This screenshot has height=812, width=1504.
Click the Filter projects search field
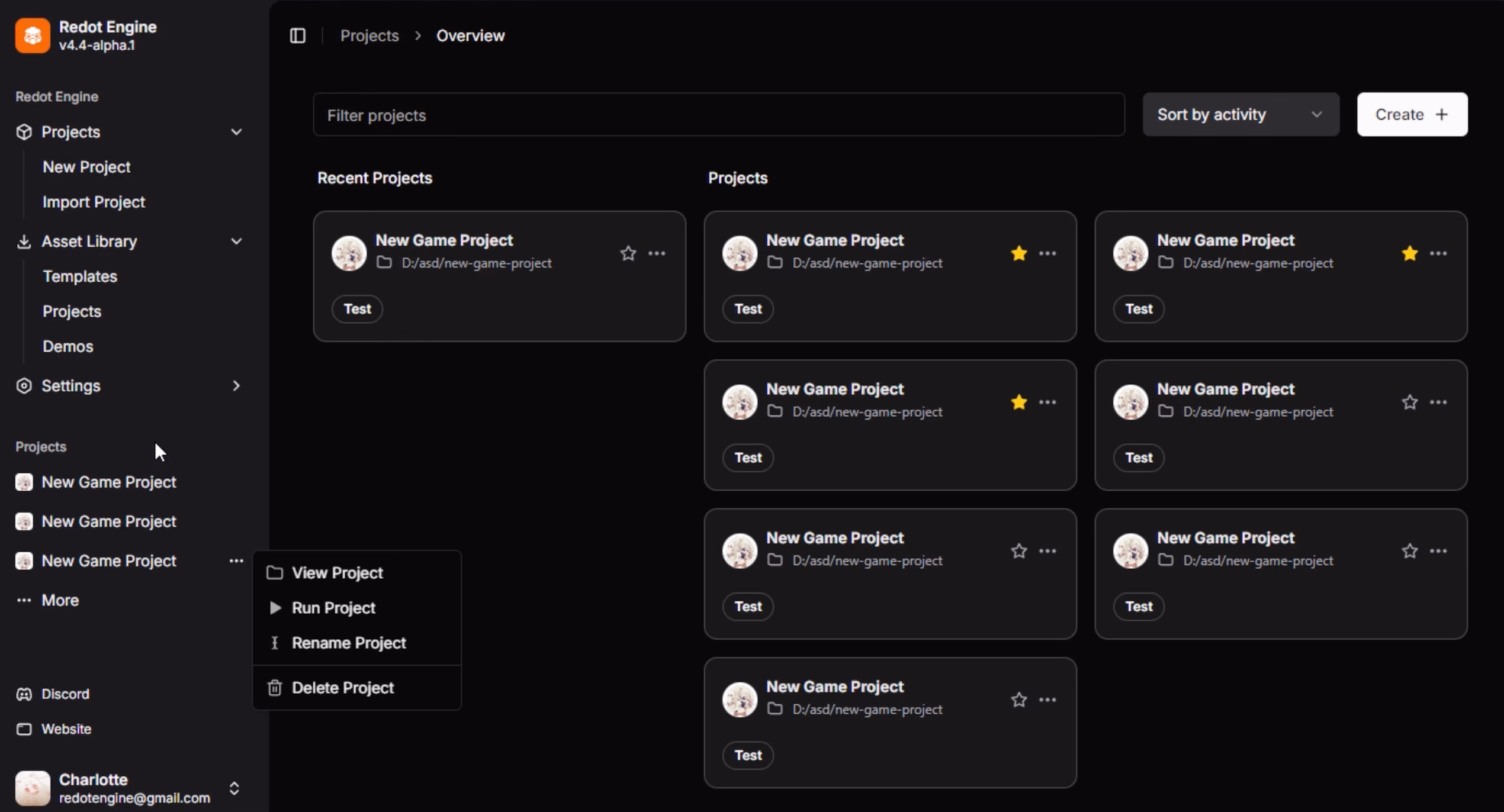pyautogui.click(x=718, y=115)
